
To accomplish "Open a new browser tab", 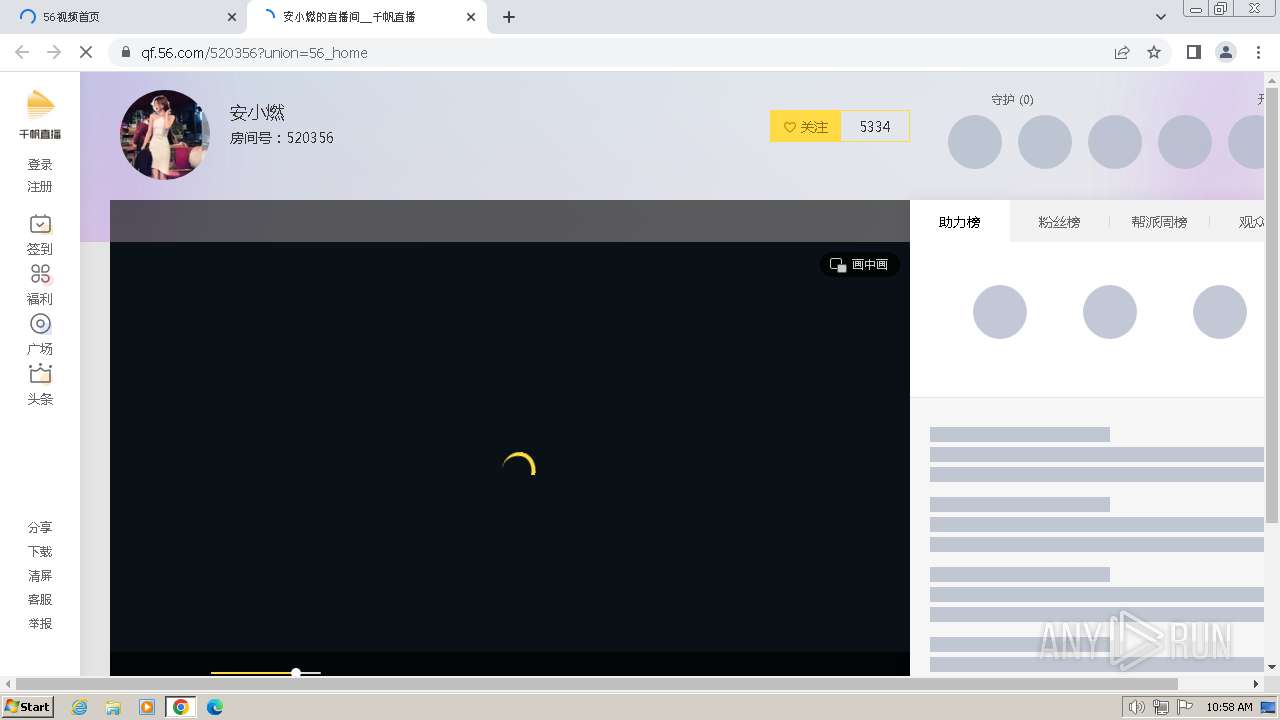I will click(509, 17).
